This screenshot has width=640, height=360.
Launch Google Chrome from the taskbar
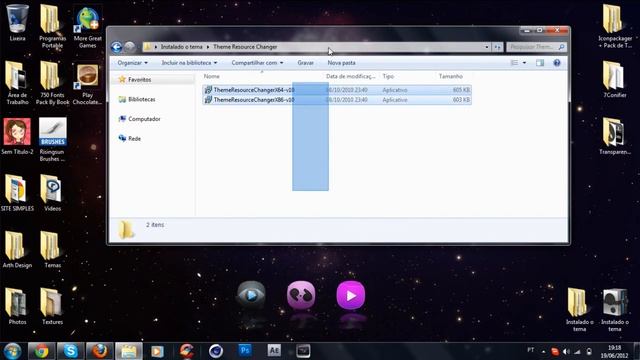click(x=41, y=351)
